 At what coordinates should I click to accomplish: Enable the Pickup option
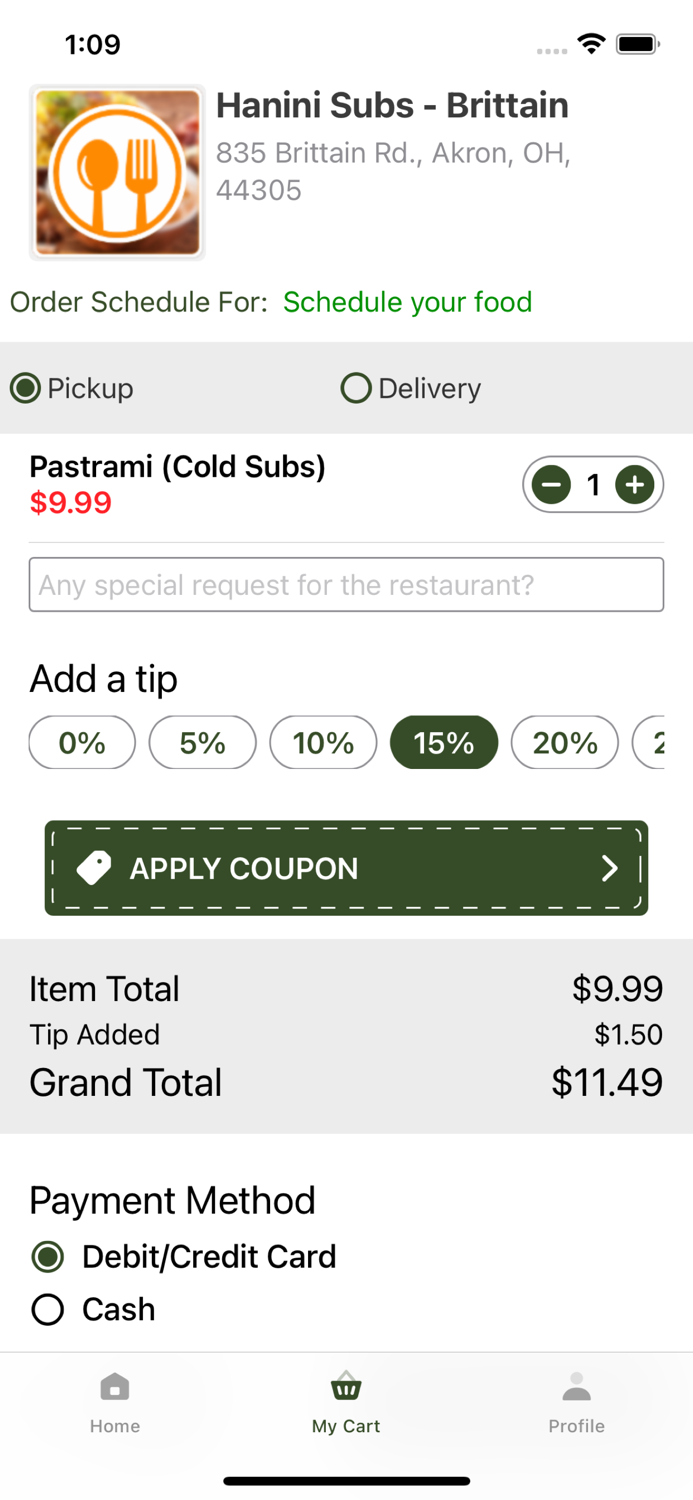25,388
